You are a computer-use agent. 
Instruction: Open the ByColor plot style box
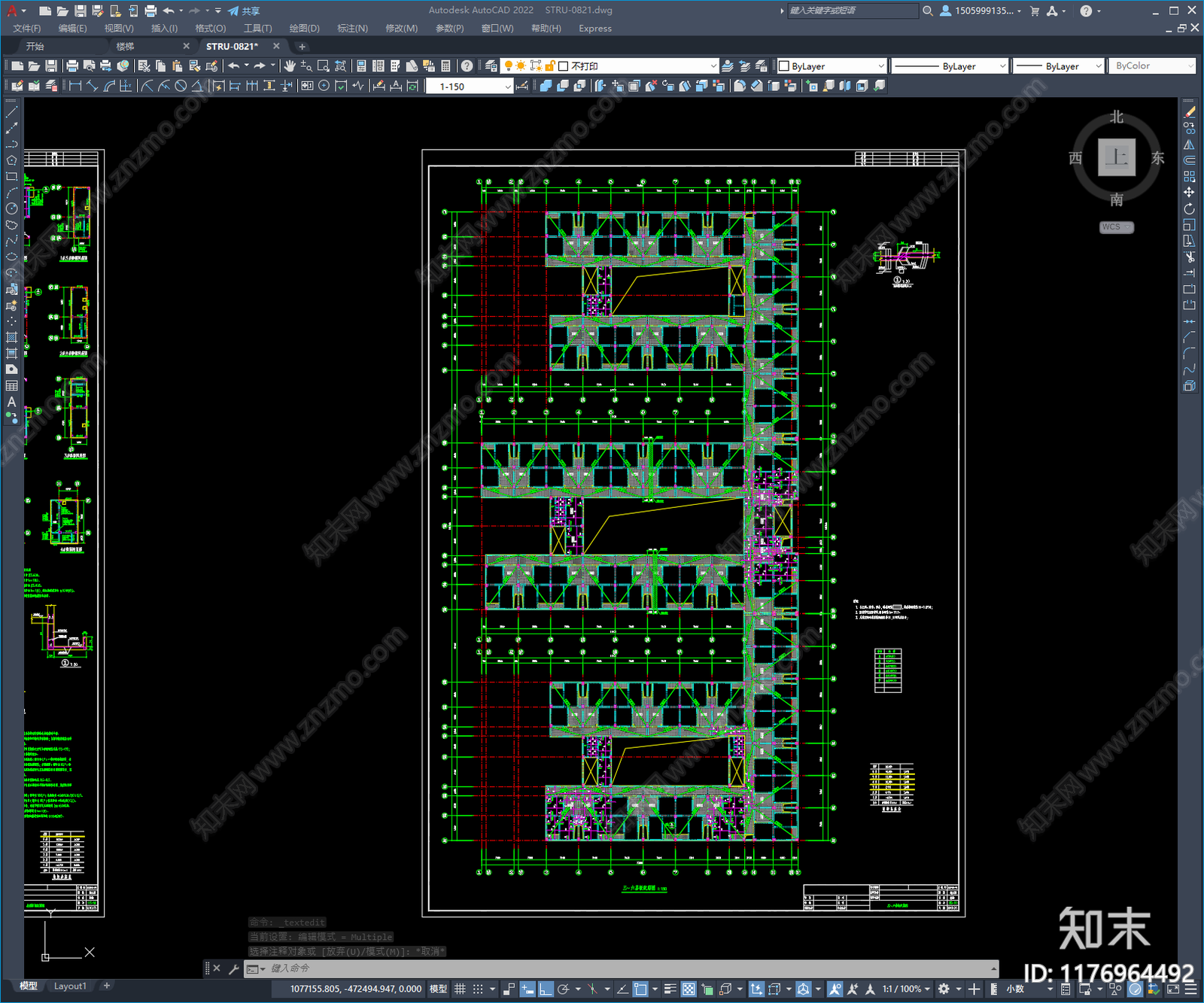tap(1152, 66)
